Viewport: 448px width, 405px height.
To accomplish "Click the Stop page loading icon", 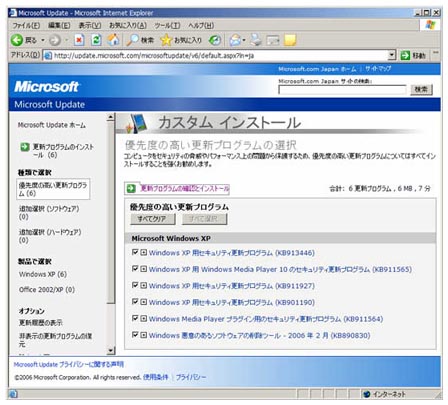I will click(79, 40).
